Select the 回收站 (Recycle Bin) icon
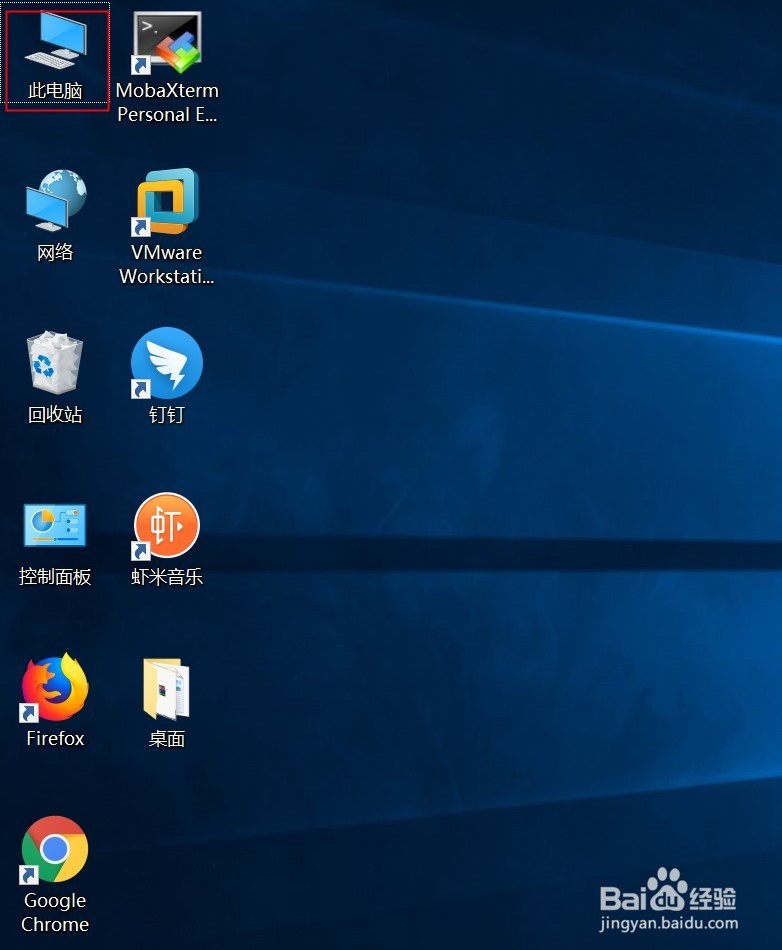 [55, 362]
